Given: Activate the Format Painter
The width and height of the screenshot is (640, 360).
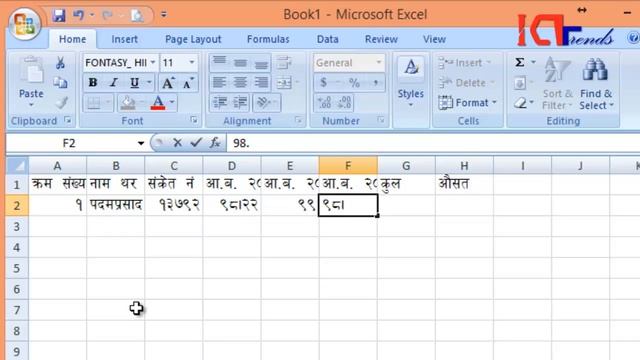Looking at the screenshot, I should pyautogui.click(x=61, y=102).
